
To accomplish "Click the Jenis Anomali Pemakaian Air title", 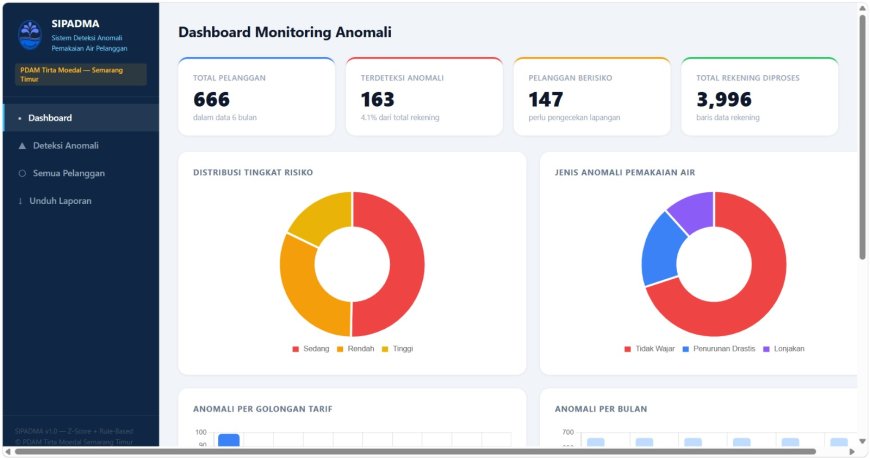I will point(625,173).
